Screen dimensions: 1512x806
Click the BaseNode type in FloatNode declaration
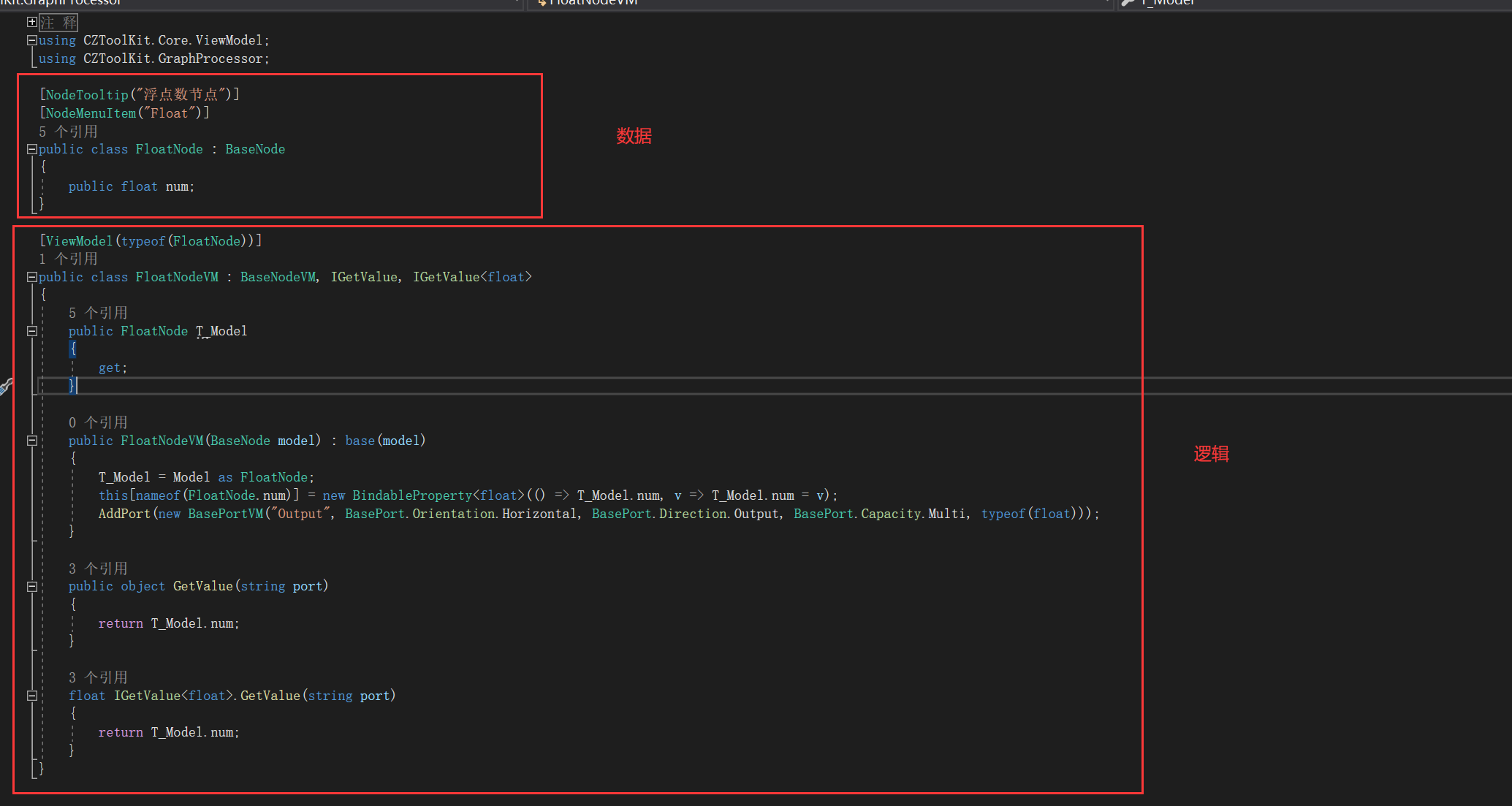[255, 149]
